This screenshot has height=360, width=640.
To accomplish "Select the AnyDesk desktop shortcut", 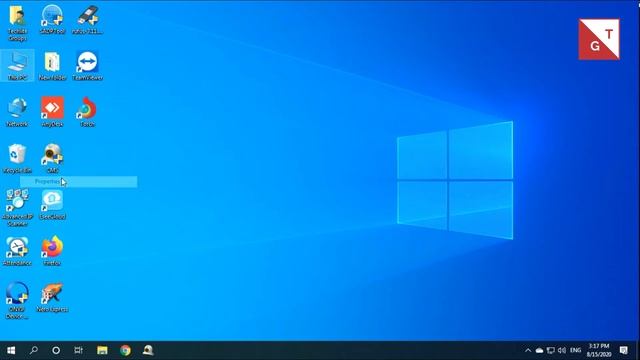I will tap(52, 112).
